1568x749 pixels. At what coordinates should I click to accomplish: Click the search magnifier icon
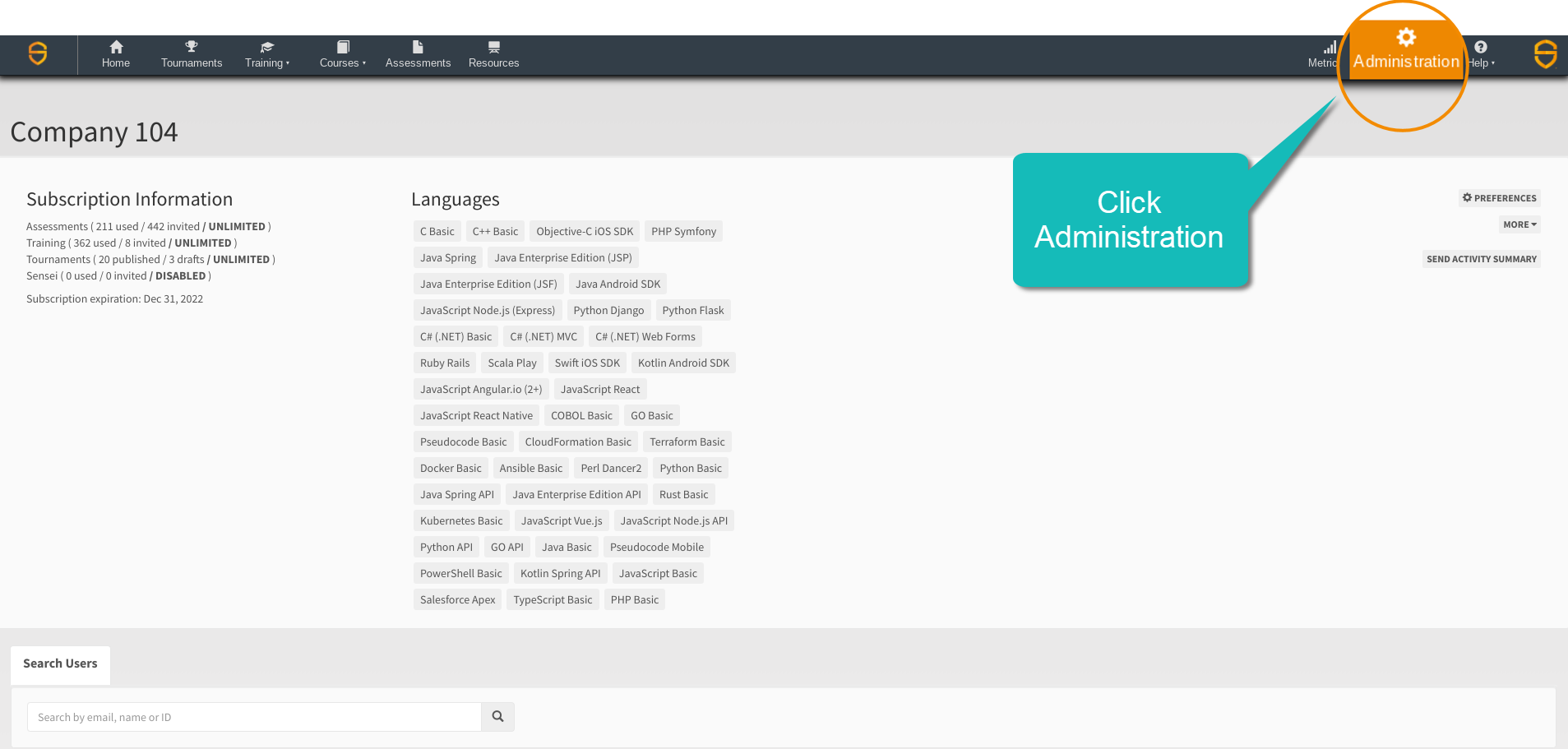tap(497, 716)
